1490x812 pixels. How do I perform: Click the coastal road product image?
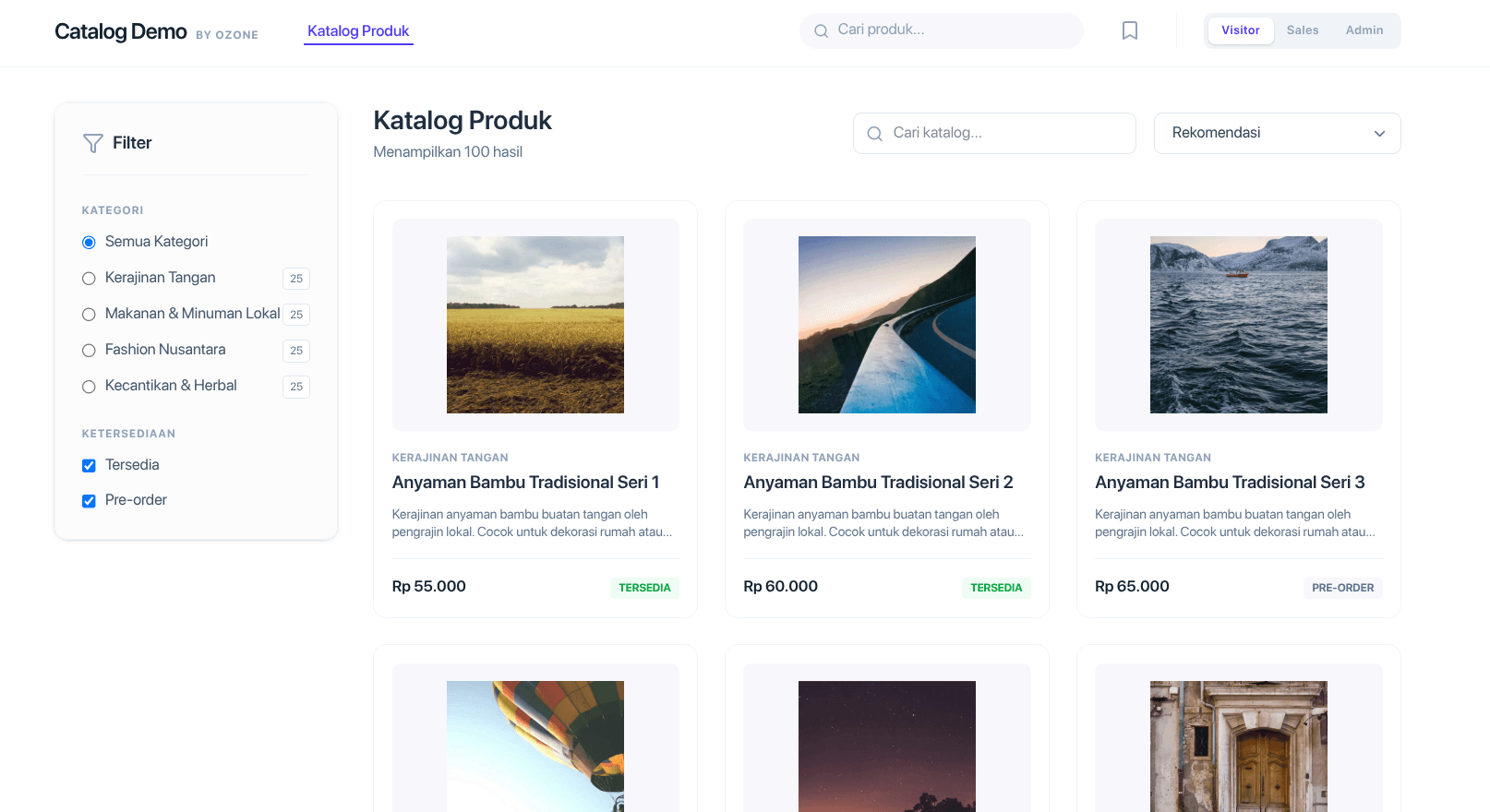(887, 325)
